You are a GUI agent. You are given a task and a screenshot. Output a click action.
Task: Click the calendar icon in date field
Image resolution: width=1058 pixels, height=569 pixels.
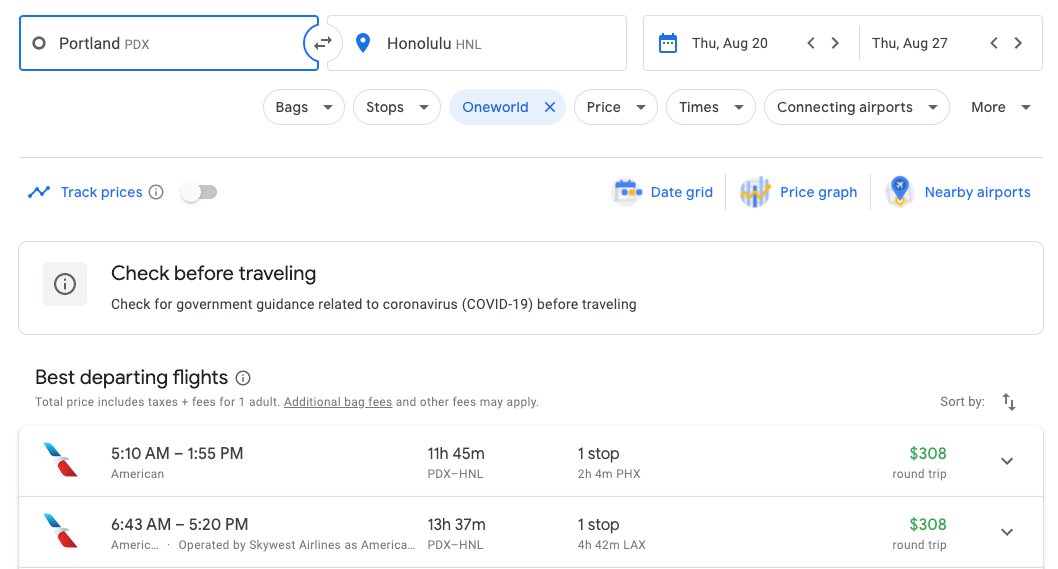click(668, 43)
